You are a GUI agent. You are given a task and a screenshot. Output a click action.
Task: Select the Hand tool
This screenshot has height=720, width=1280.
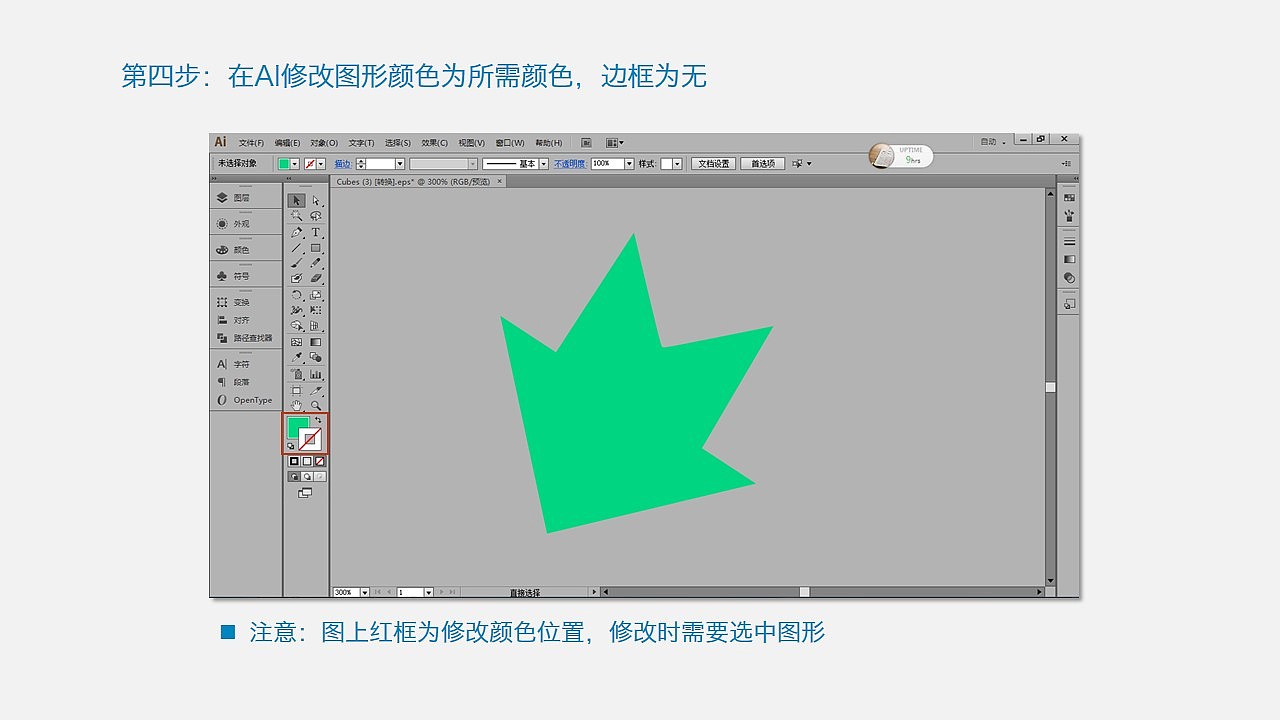pyautogui.click(x=296, y=405)
